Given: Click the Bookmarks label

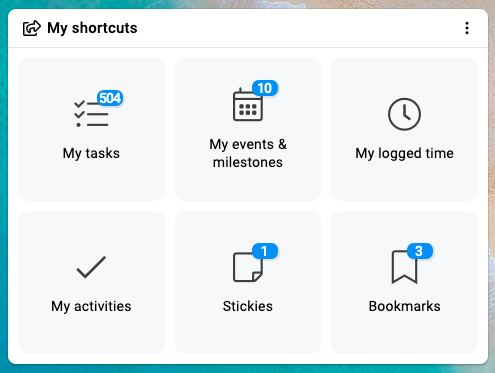Looking at the screenshot, I should [404, 306].
